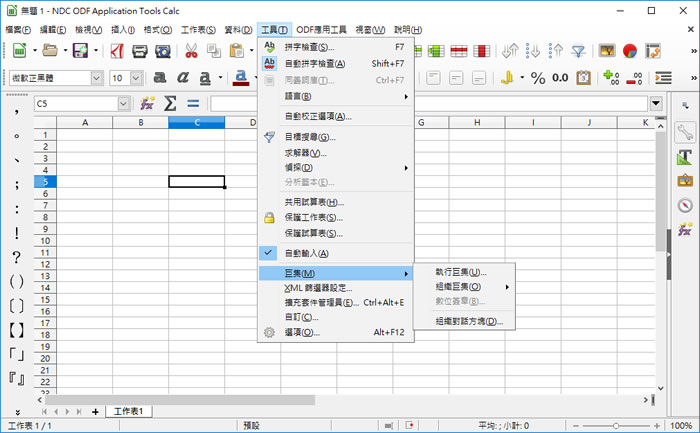Expand the 語言(B) submenu
Viewport: 700px width, 433px height.
tap(336, 96)
